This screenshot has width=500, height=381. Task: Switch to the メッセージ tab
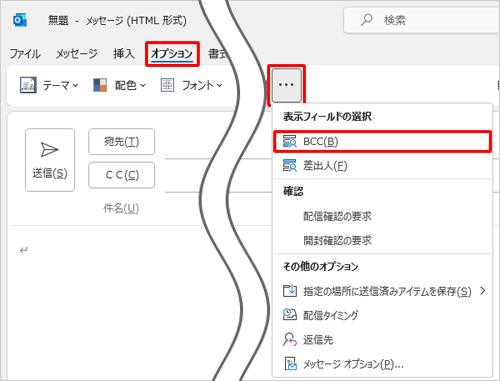point(77,54)
